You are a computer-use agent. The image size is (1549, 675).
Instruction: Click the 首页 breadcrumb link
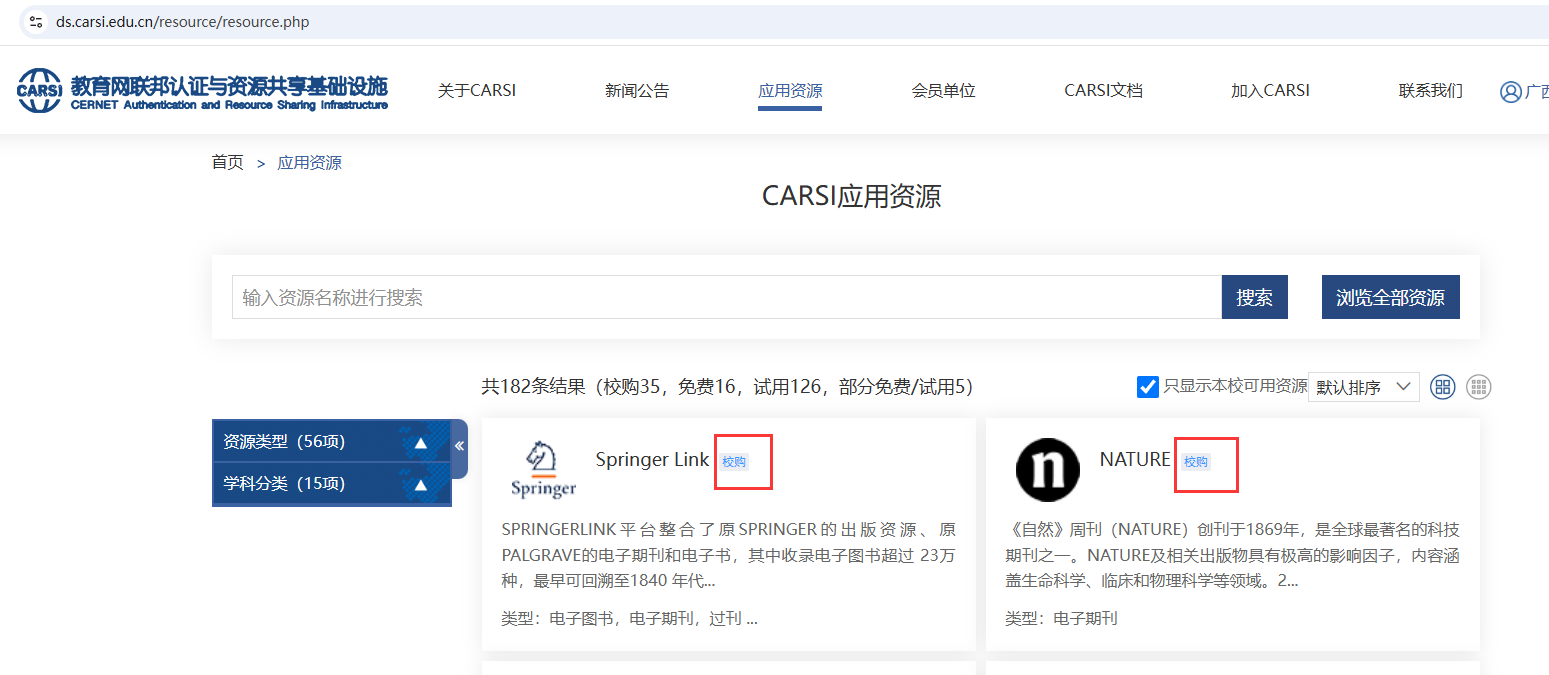228,163
